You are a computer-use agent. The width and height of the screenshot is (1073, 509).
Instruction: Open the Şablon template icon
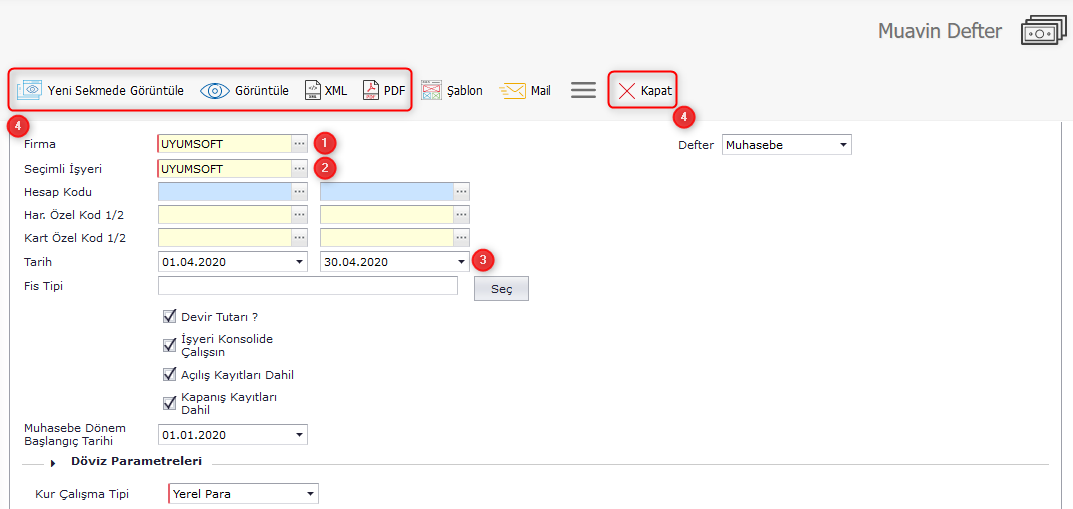pos(431,90)
